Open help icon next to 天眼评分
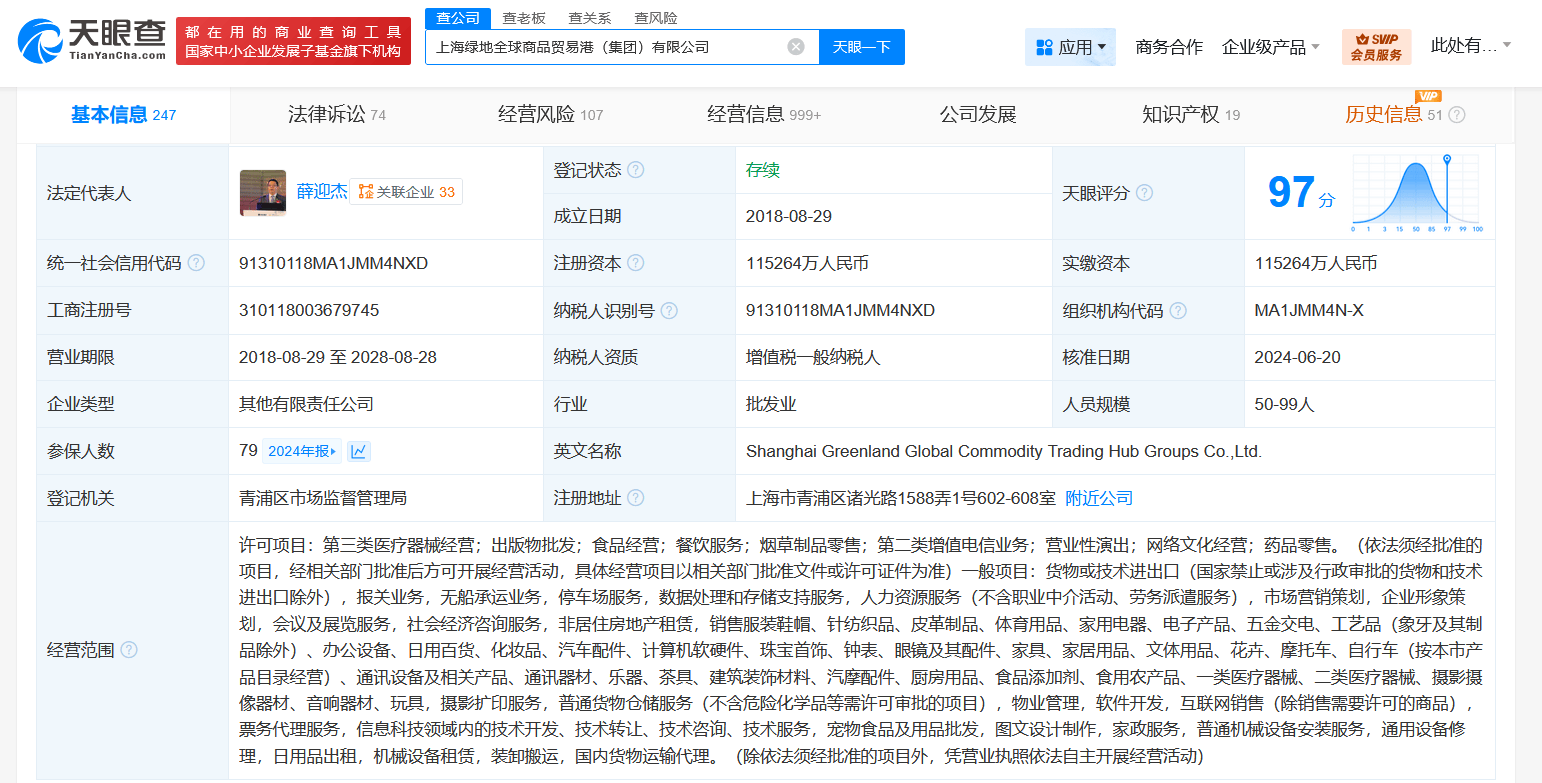 [x=1144, y=193]
